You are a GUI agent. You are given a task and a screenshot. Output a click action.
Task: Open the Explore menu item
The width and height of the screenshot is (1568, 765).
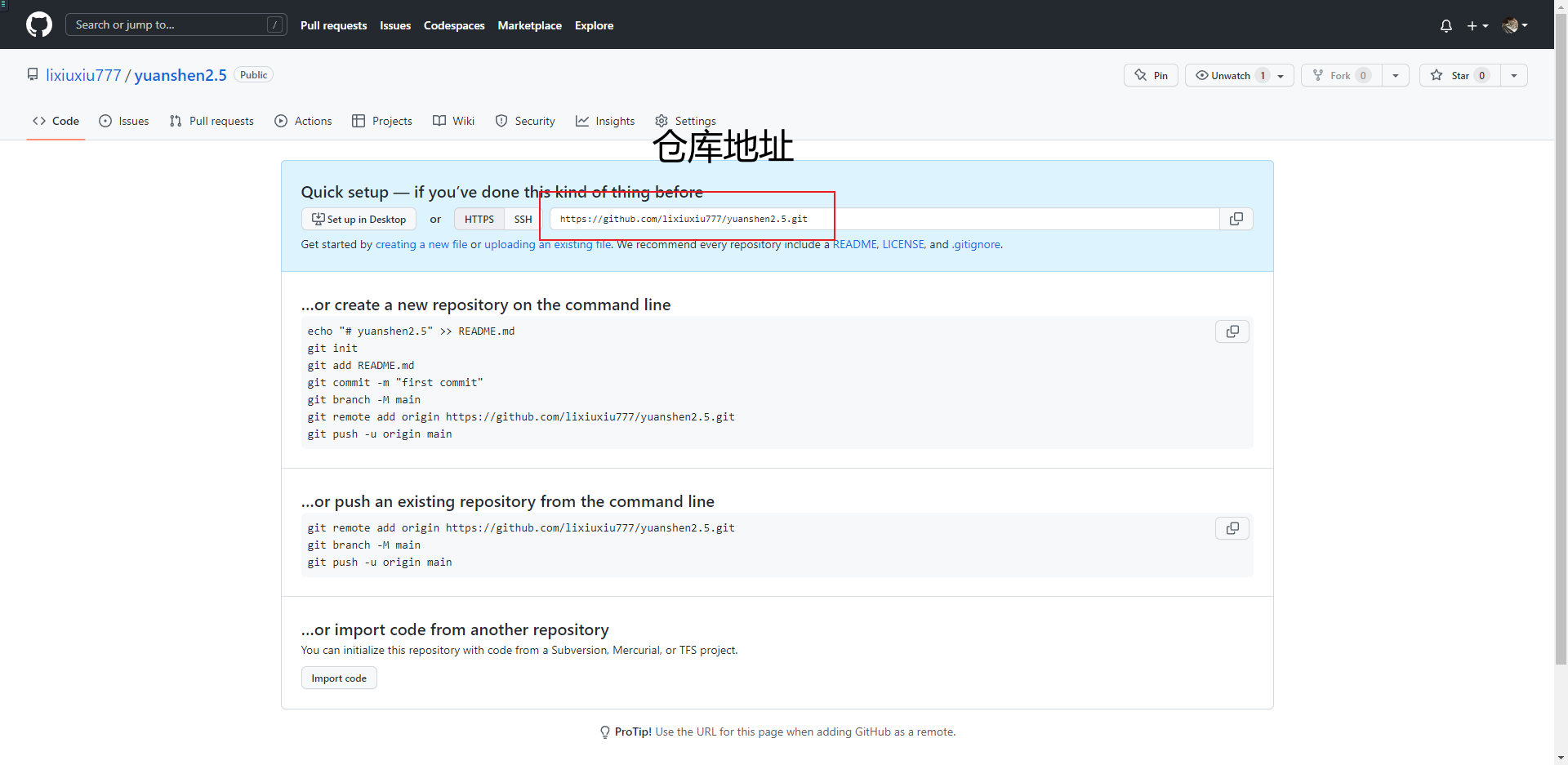pyautogui.click(x=594, y=25)
